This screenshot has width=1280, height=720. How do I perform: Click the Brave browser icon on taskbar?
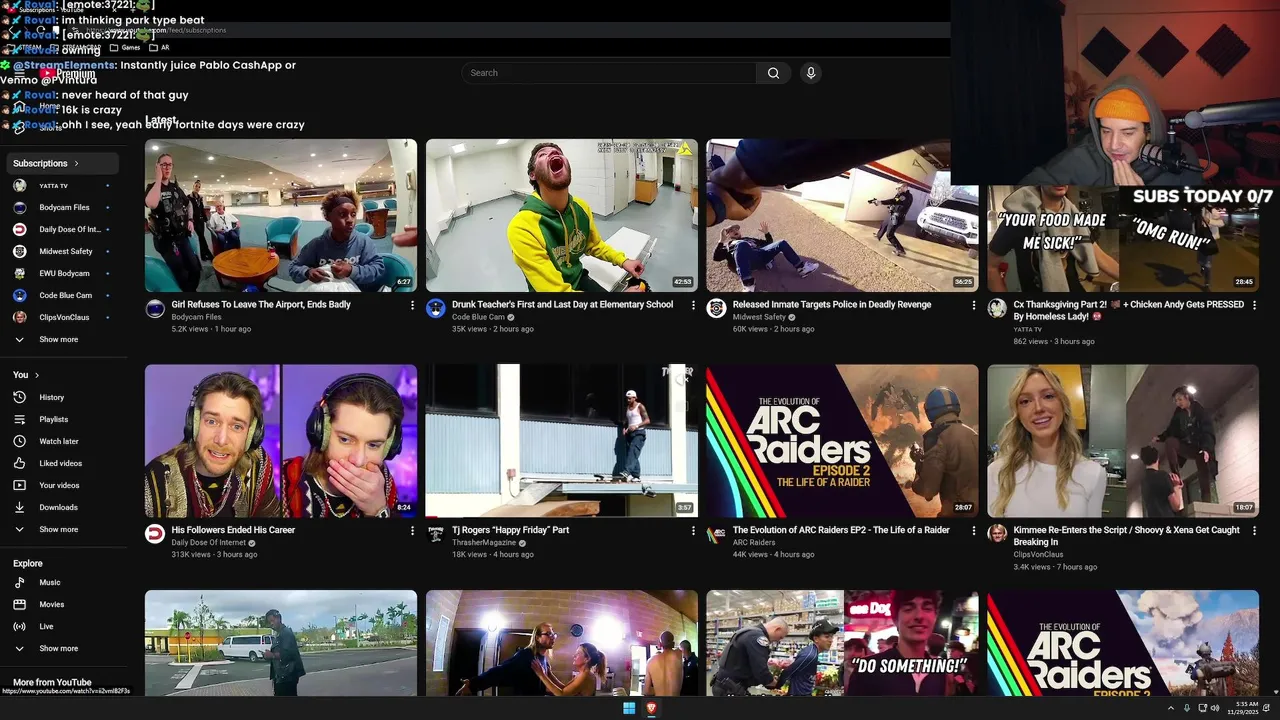pyautogui.click(x=651, y=708)
